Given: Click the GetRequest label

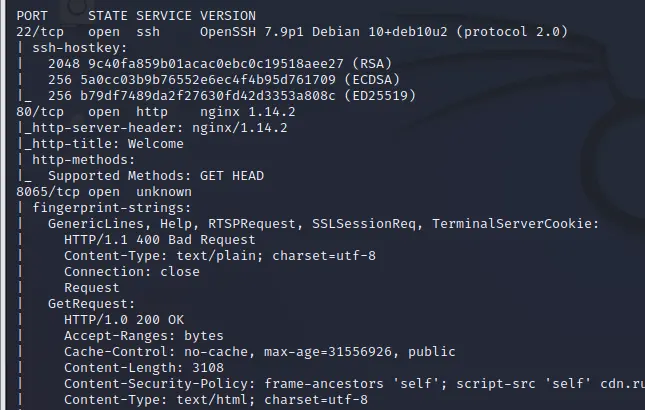Looking at the screenshot, I should pyautogui.click(x=90, y=304).
